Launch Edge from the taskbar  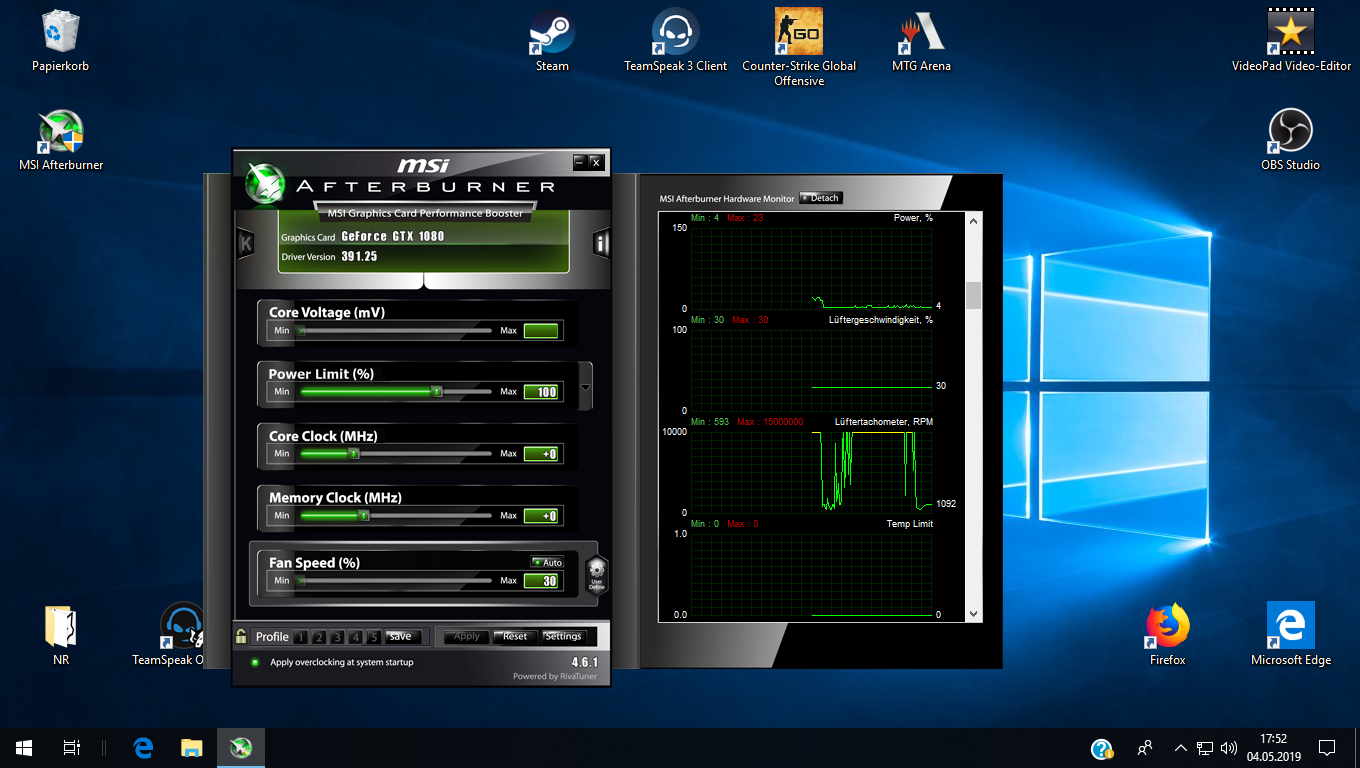[x=143, y=748]
